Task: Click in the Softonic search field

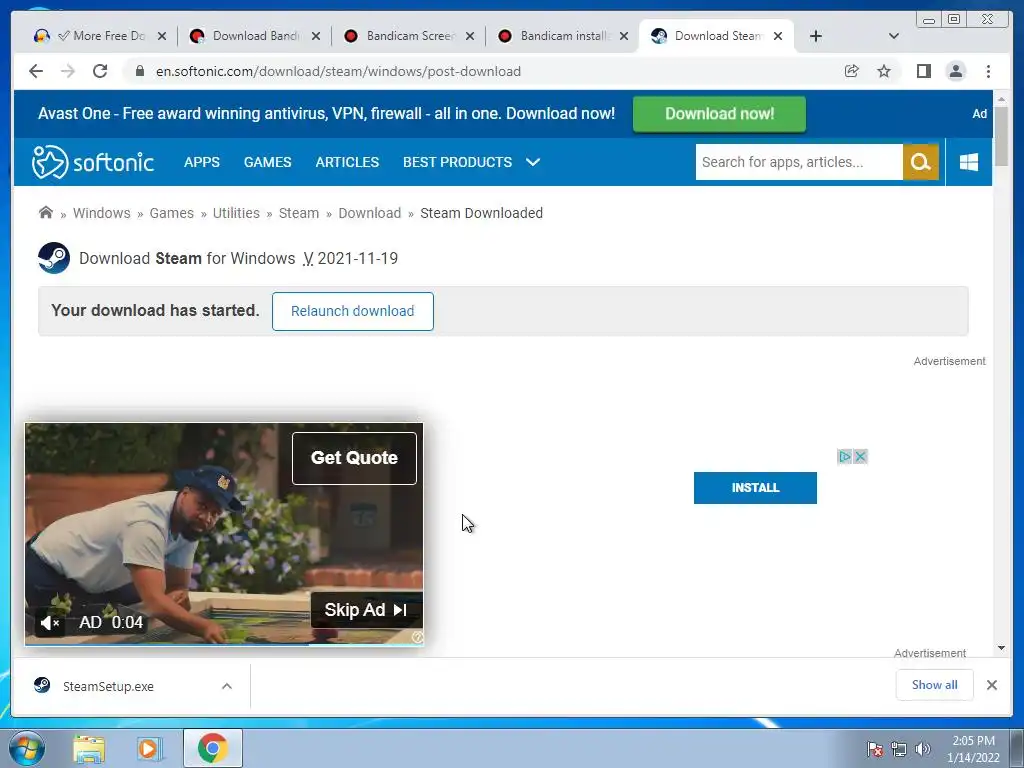Action: pos(799,162)
